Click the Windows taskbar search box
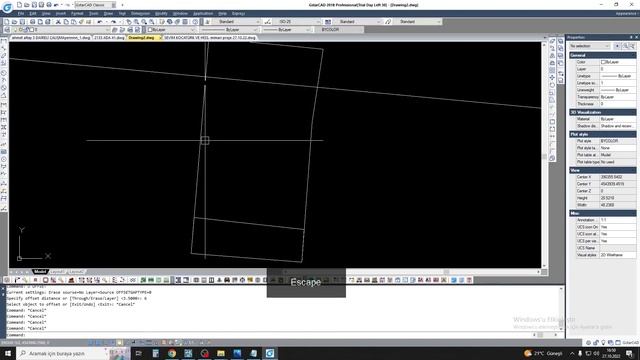The image size is (640, 360). (62, 353)
